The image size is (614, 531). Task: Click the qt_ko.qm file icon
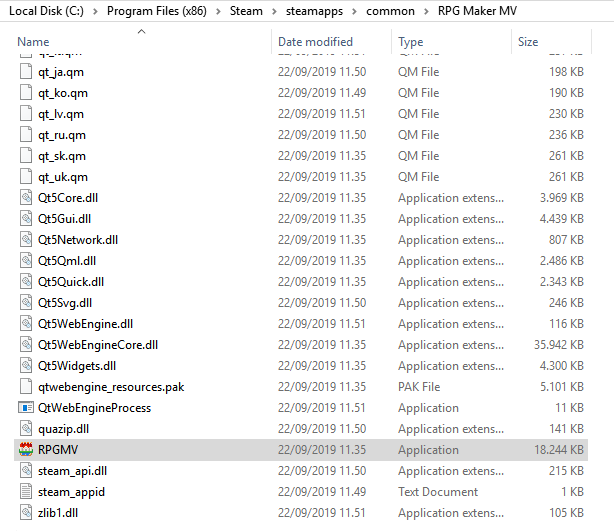[x=26, y=92]
